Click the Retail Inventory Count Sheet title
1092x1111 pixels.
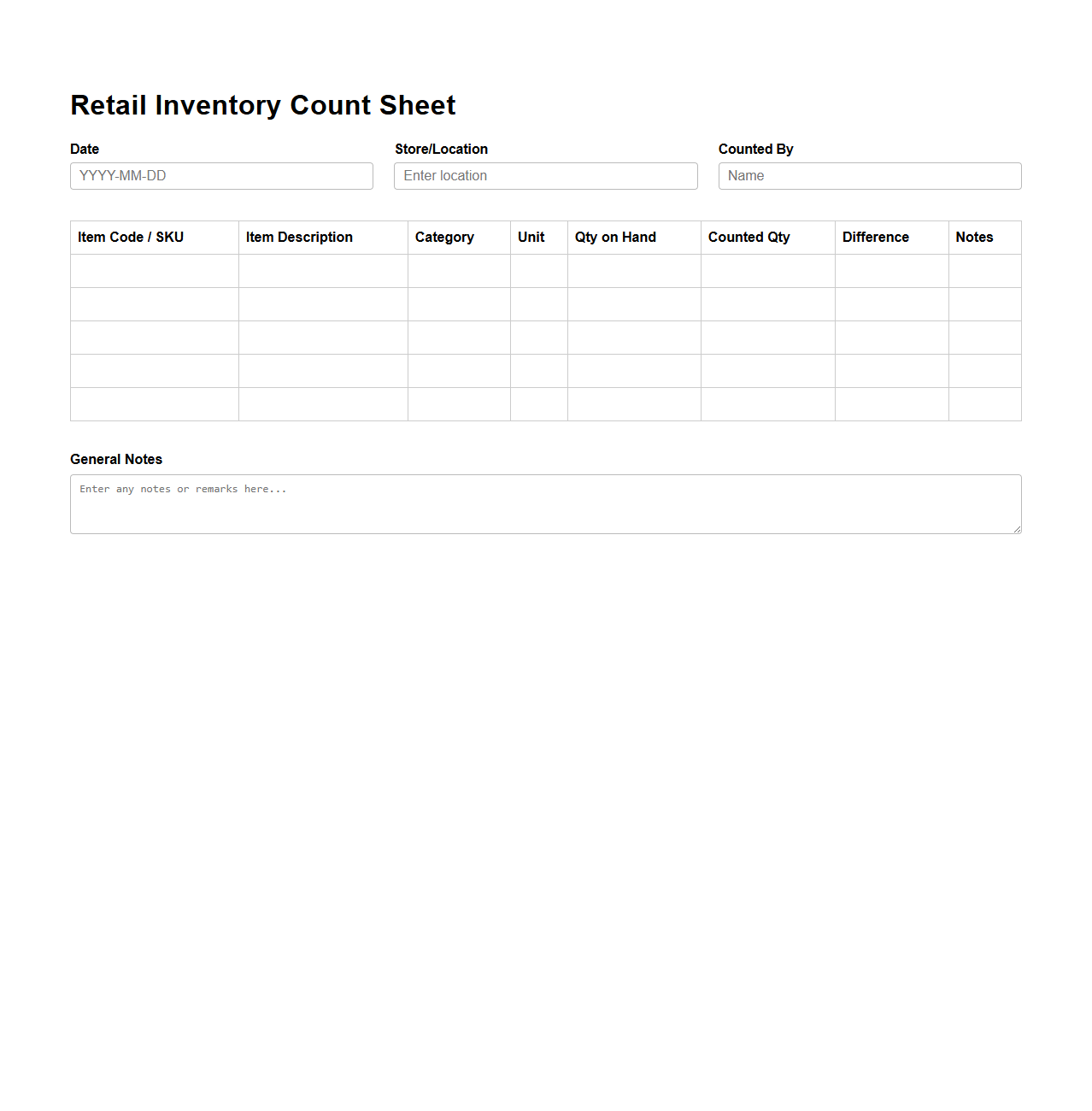[262, 104]
